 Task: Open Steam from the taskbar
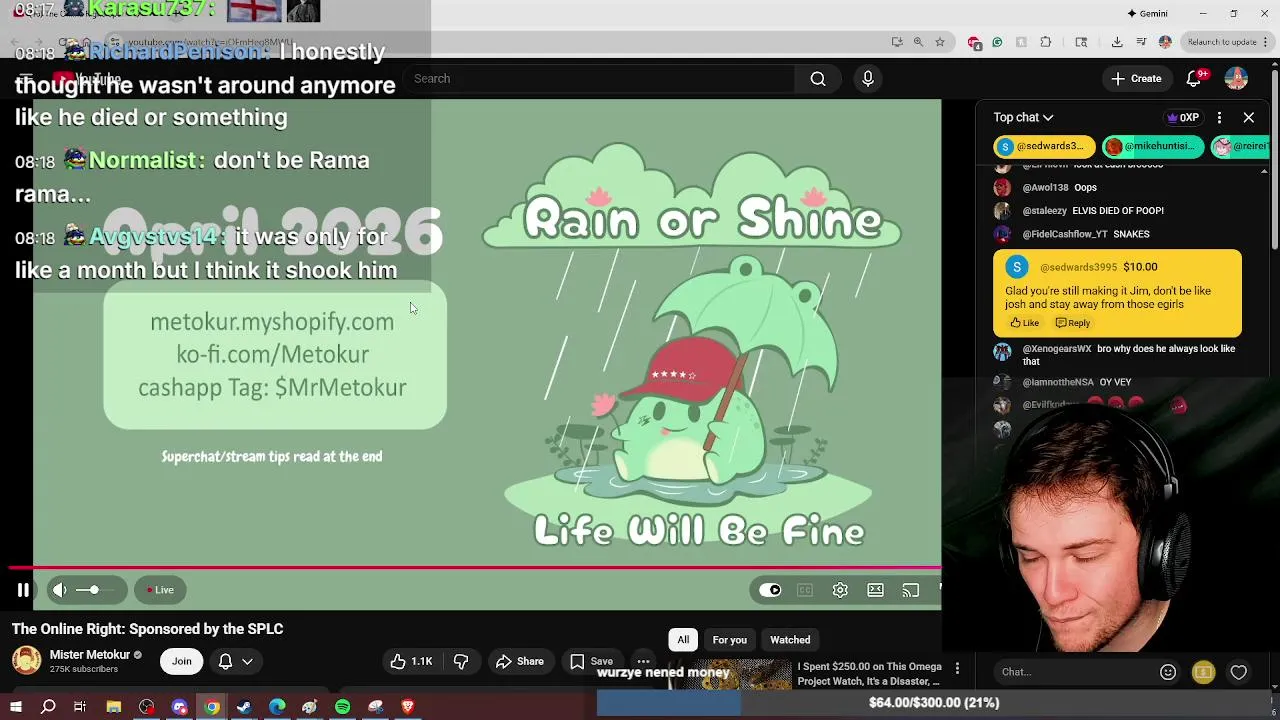click(244, 707)
